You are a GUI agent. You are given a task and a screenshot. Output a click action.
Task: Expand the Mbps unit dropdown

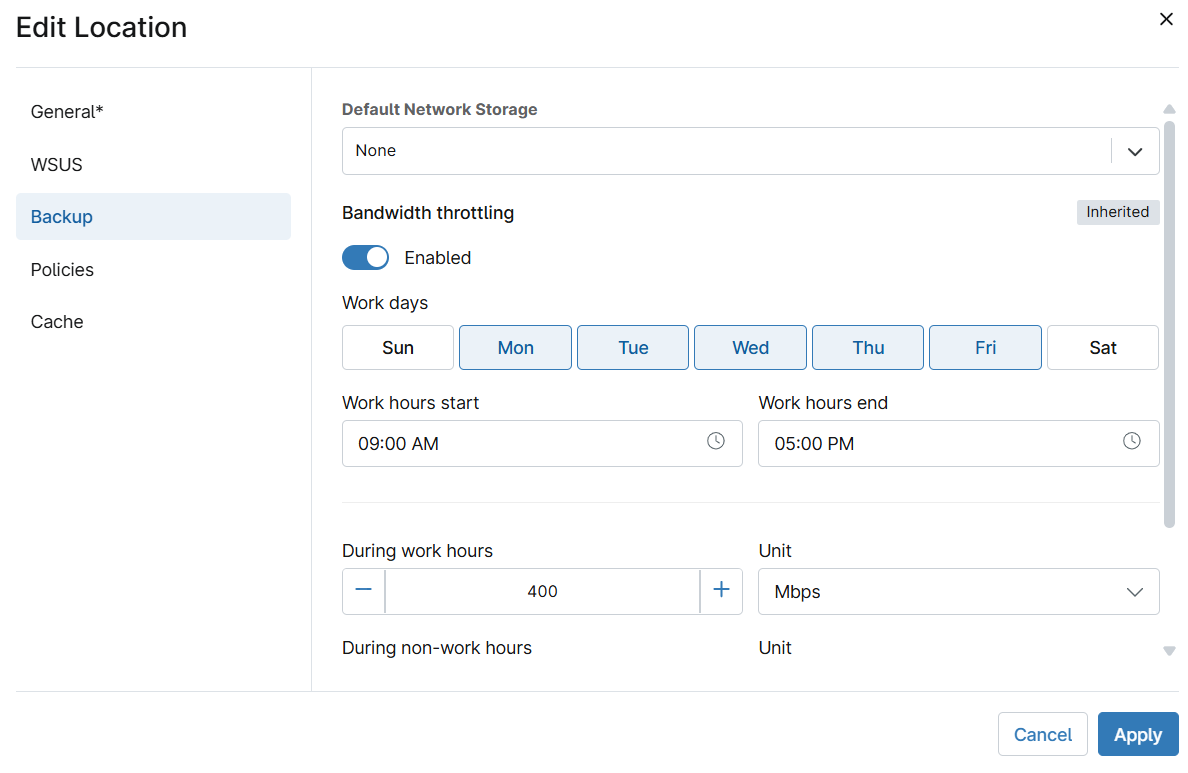click(x=958, y=592)
